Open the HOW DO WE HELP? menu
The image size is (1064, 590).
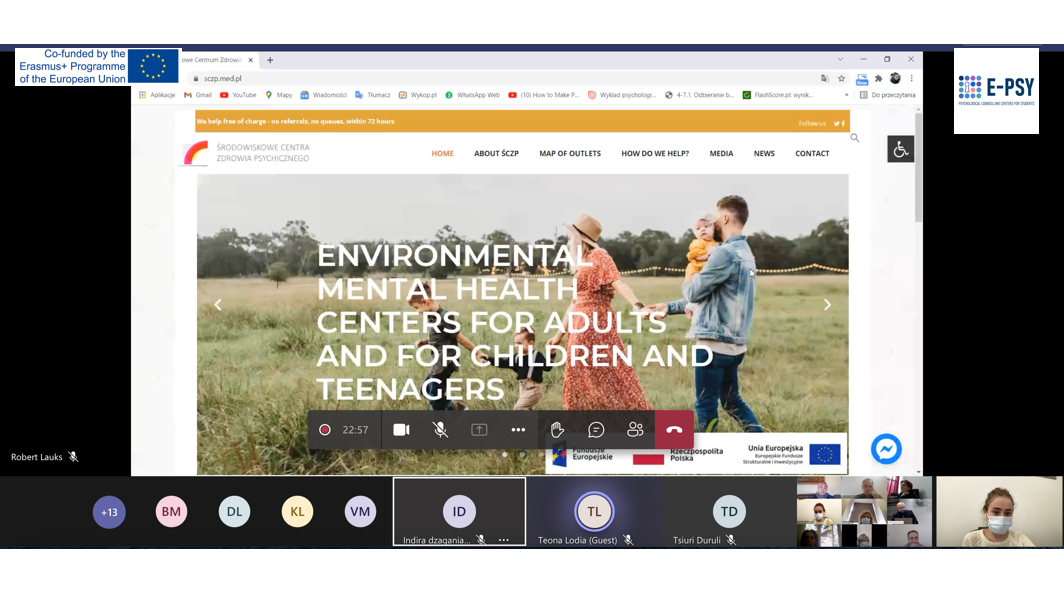655,153
